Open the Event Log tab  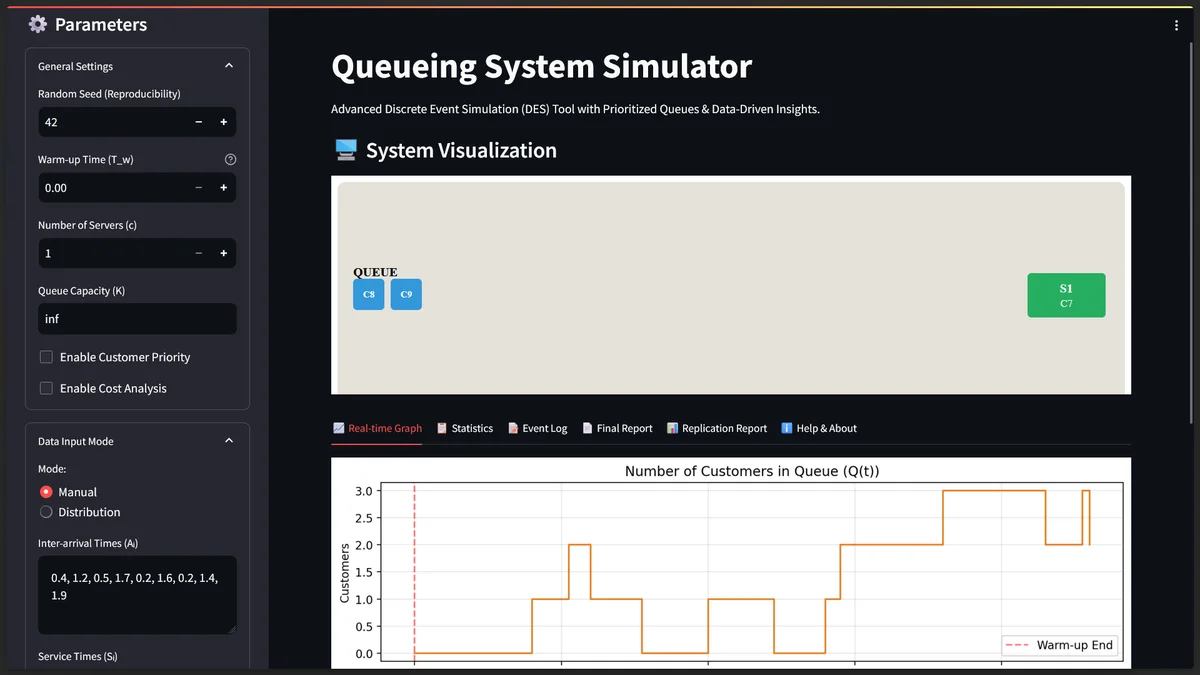537,428
